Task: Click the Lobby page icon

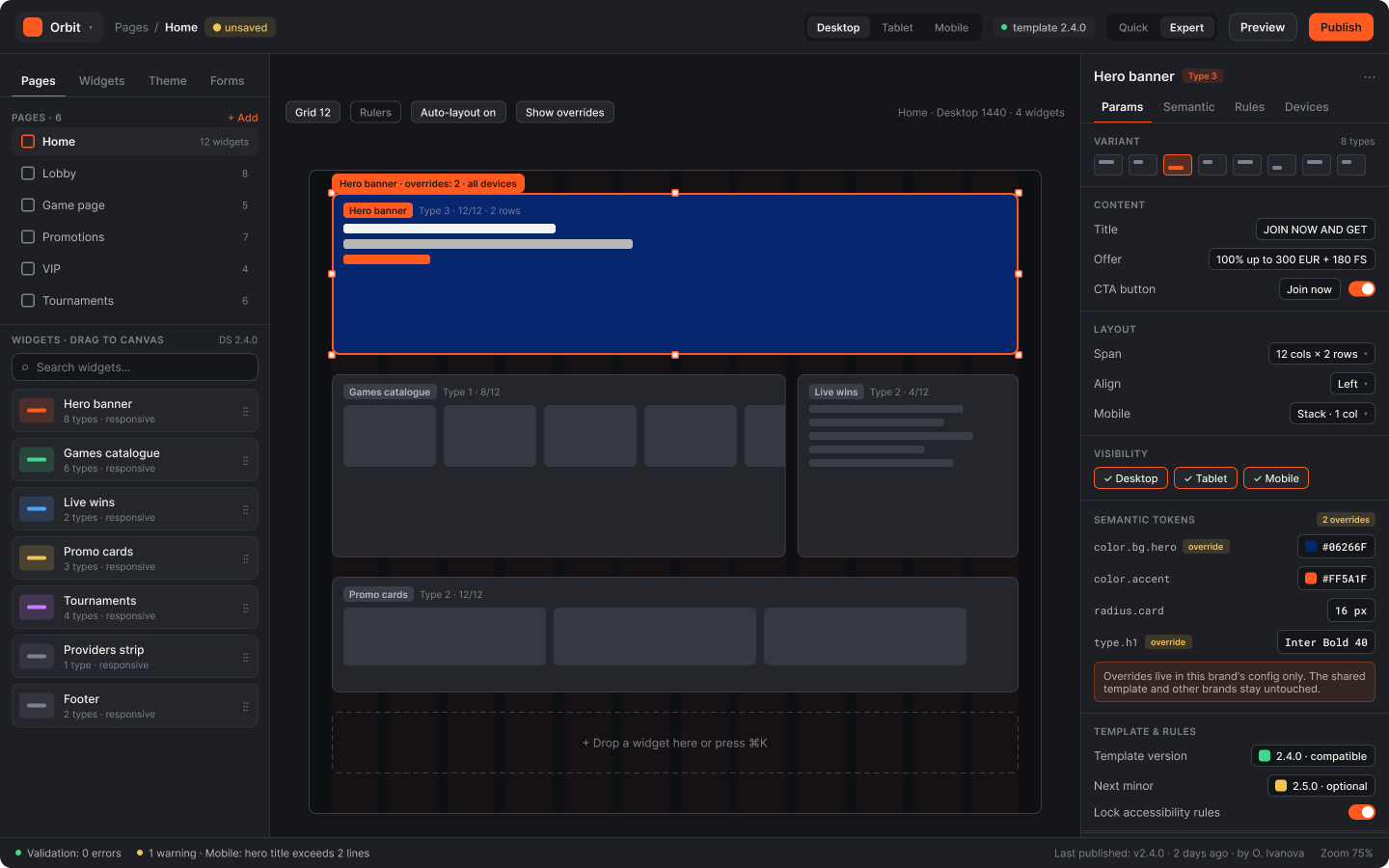Action: coord(28,174)
